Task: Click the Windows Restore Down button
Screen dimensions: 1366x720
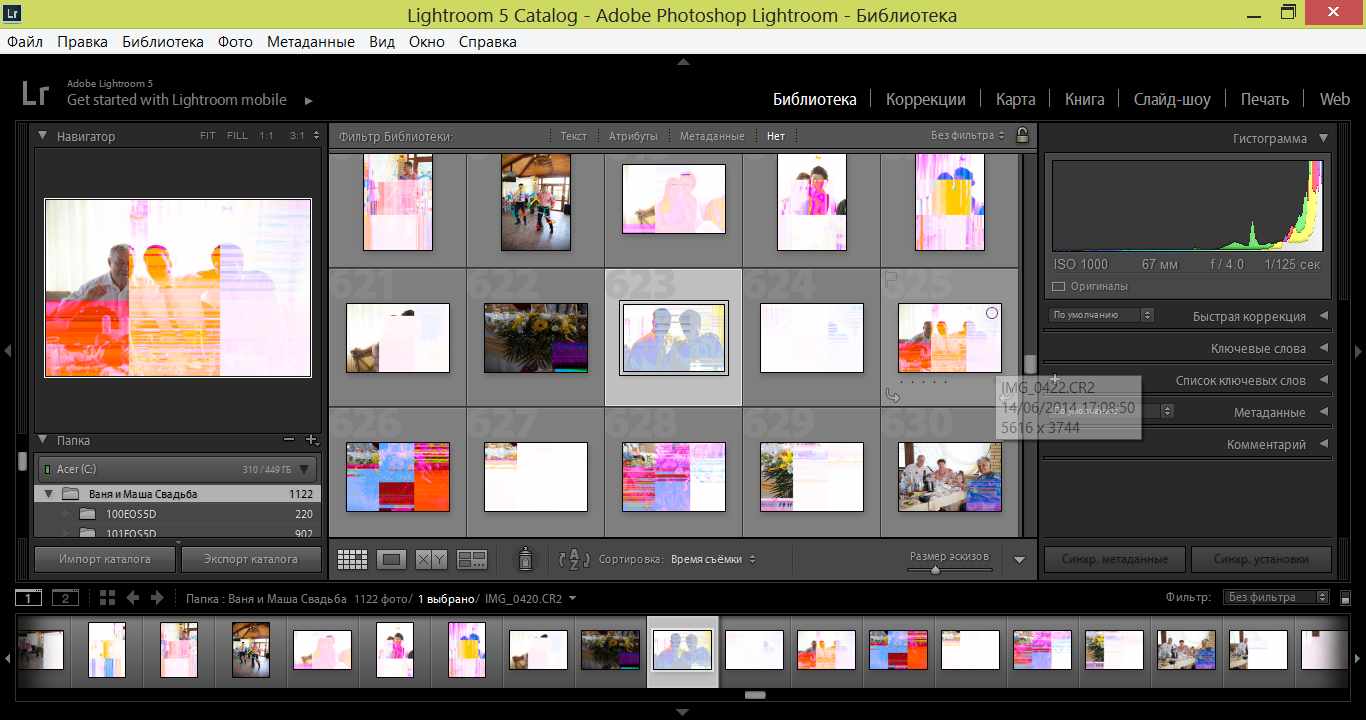Action: (1289, 13)
